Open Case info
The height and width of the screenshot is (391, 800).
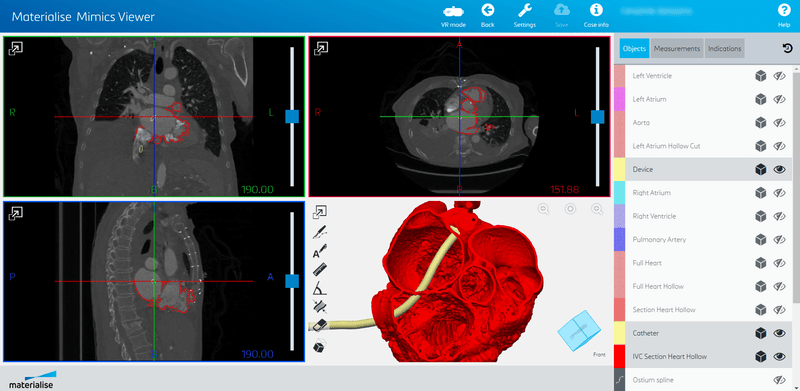pyautogui.click(x=596, y=15)
